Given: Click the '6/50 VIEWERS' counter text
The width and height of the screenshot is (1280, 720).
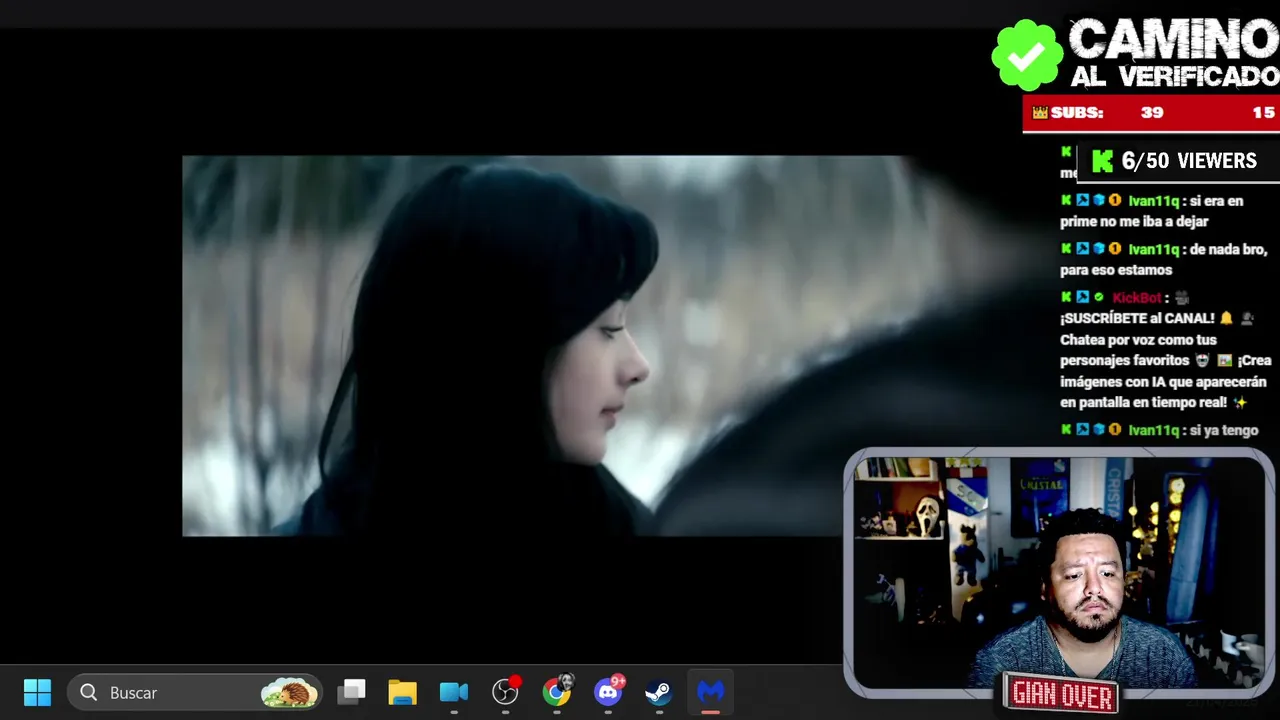Looking at the screenshot, I should point(1189,161).
